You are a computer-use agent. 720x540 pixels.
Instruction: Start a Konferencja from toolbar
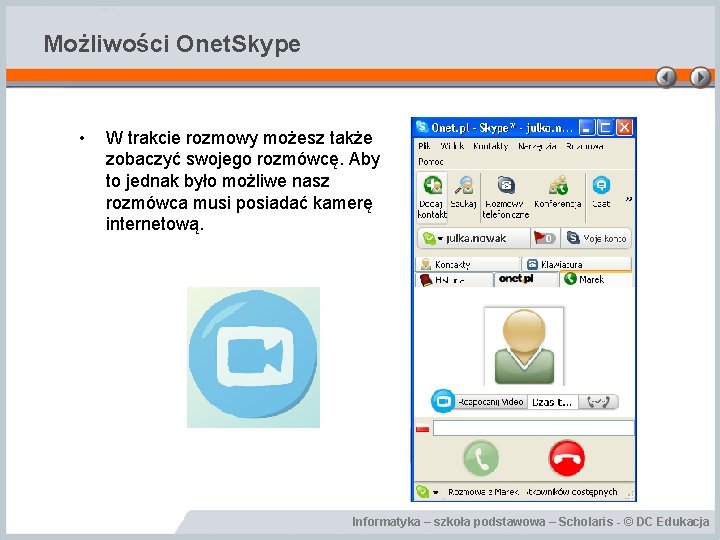click(557, 193)
